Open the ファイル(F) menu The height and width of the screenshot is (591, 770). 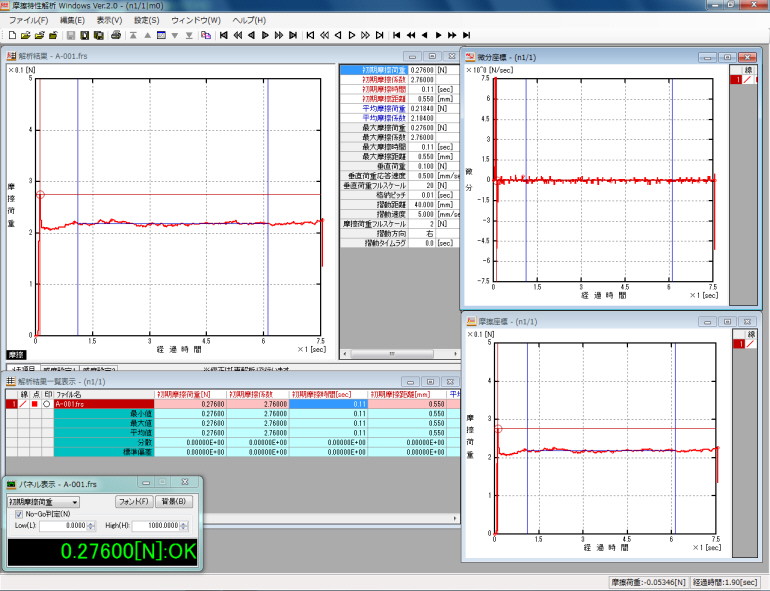pyautogui.click(x=28, y=20)
